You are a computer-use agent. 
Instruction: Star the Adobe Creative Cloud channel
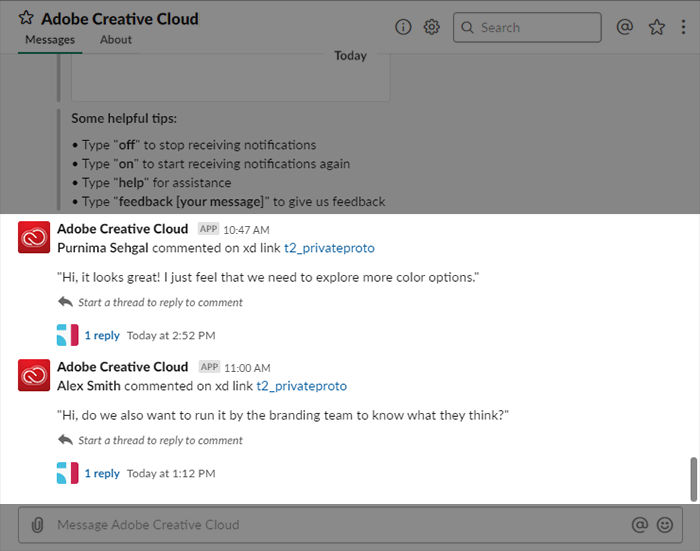27,19
